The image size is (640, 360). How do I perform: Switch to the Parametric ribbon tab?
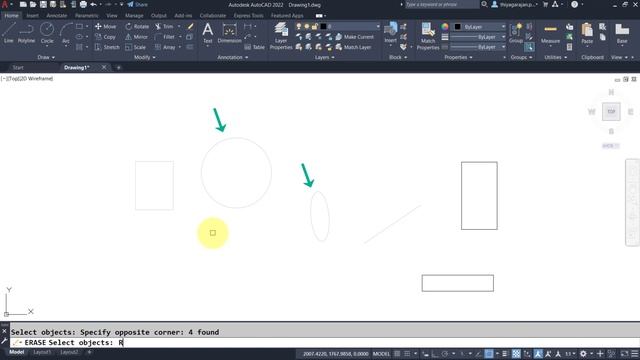[87, 16]
